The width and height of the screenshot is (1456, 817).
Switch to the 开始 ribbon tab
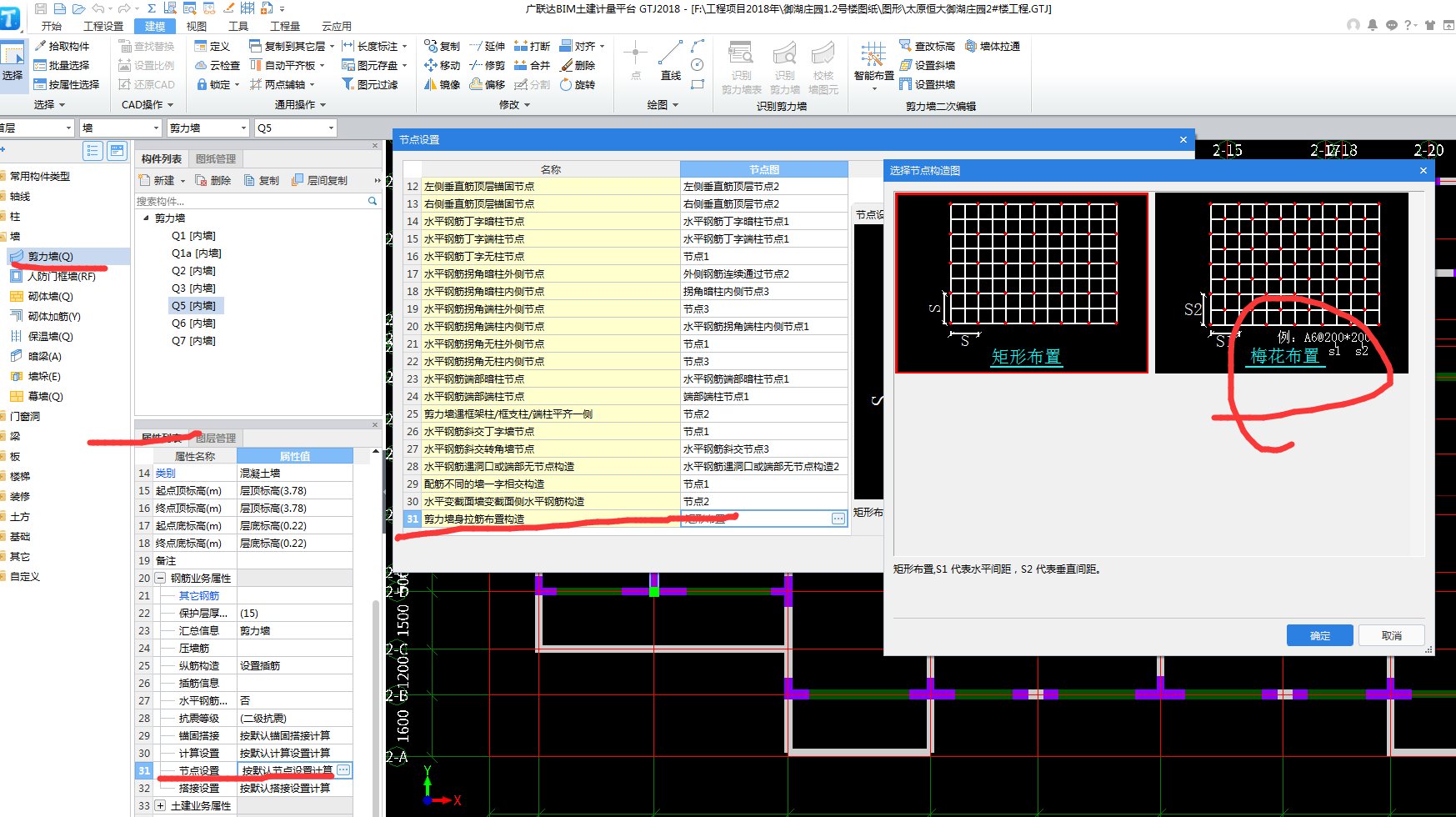point(51,26)
